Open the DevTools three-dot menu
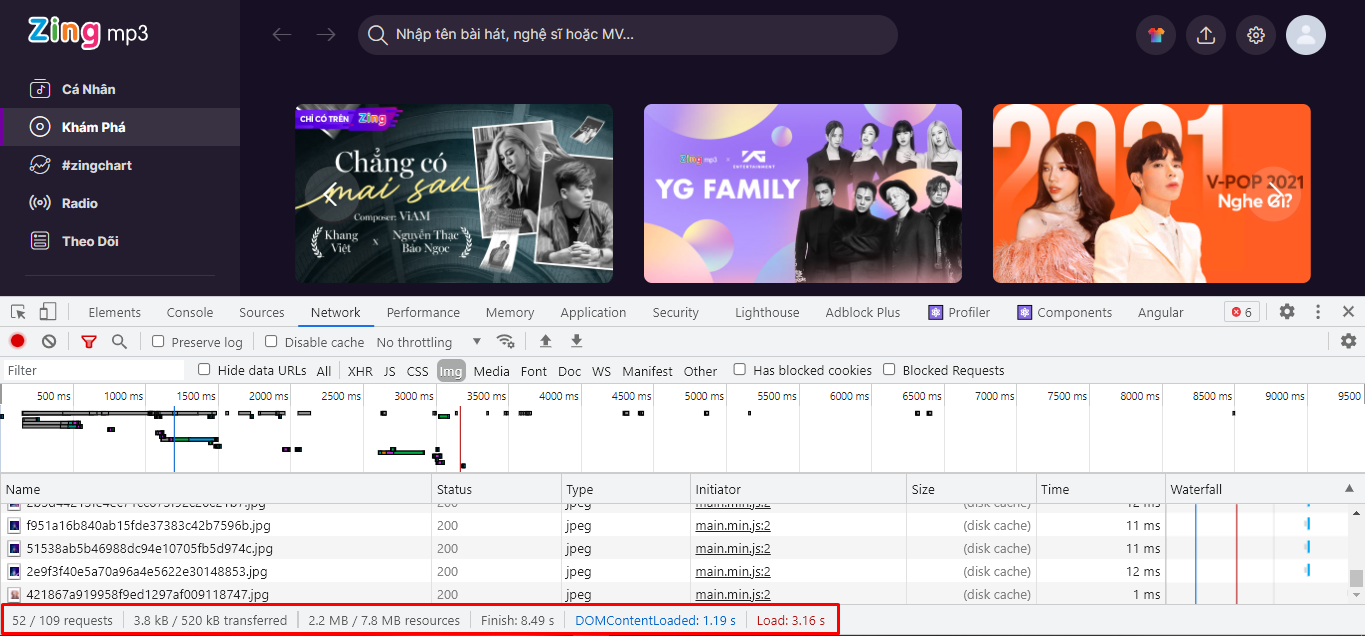 tap(1318, 312)
